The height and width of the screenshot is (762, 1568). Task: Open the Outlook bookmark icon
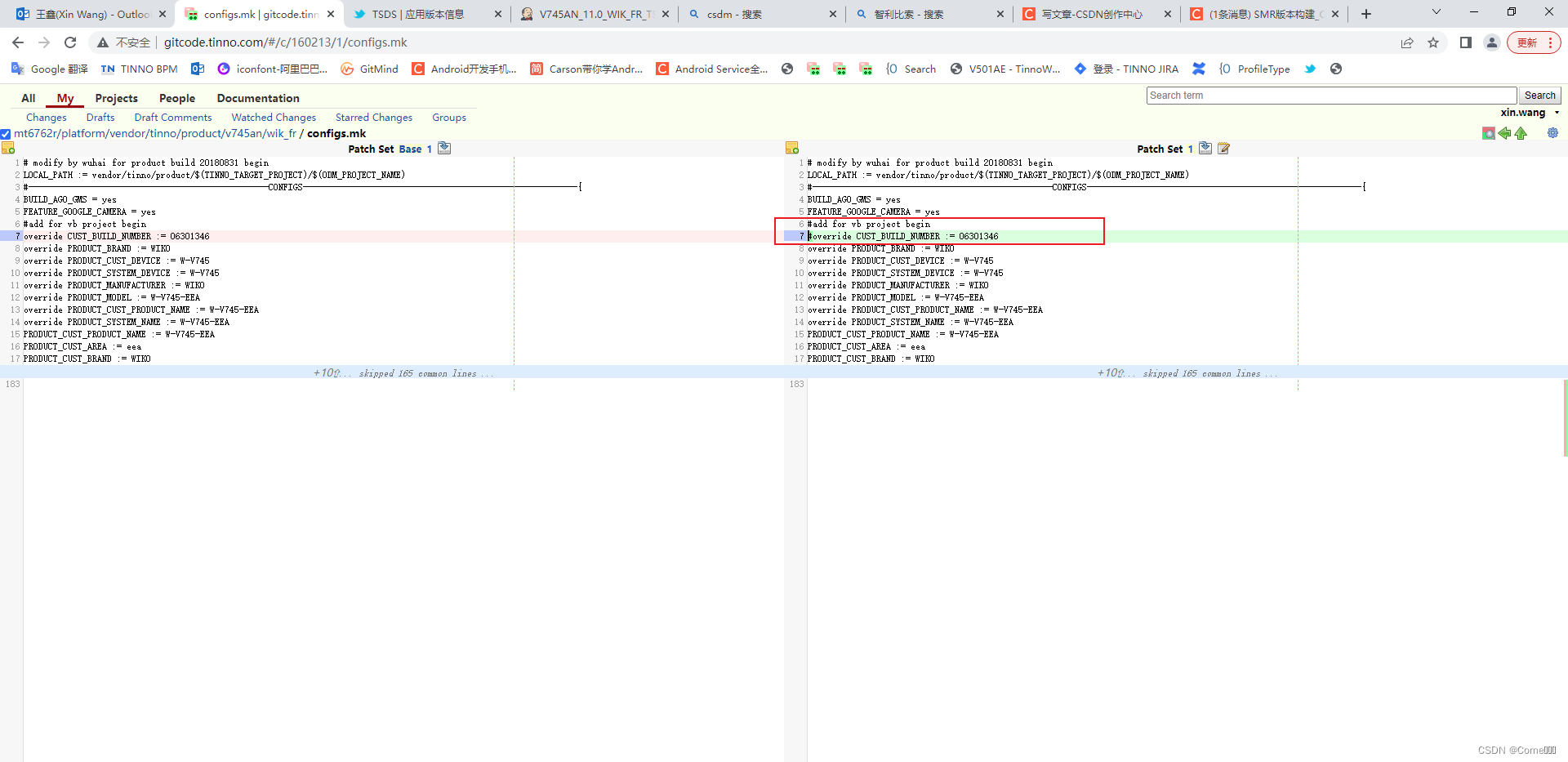[x=198, y=69]
